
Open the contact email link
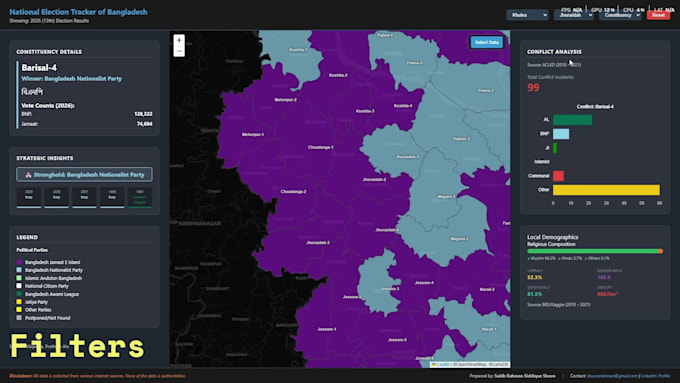pos(612,376)
